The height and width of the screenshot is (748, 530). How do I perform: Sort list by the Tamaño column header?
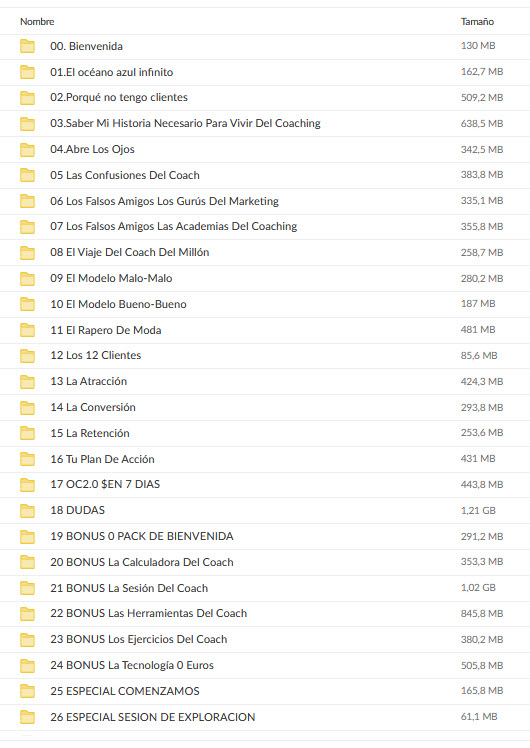pos(477,21)
